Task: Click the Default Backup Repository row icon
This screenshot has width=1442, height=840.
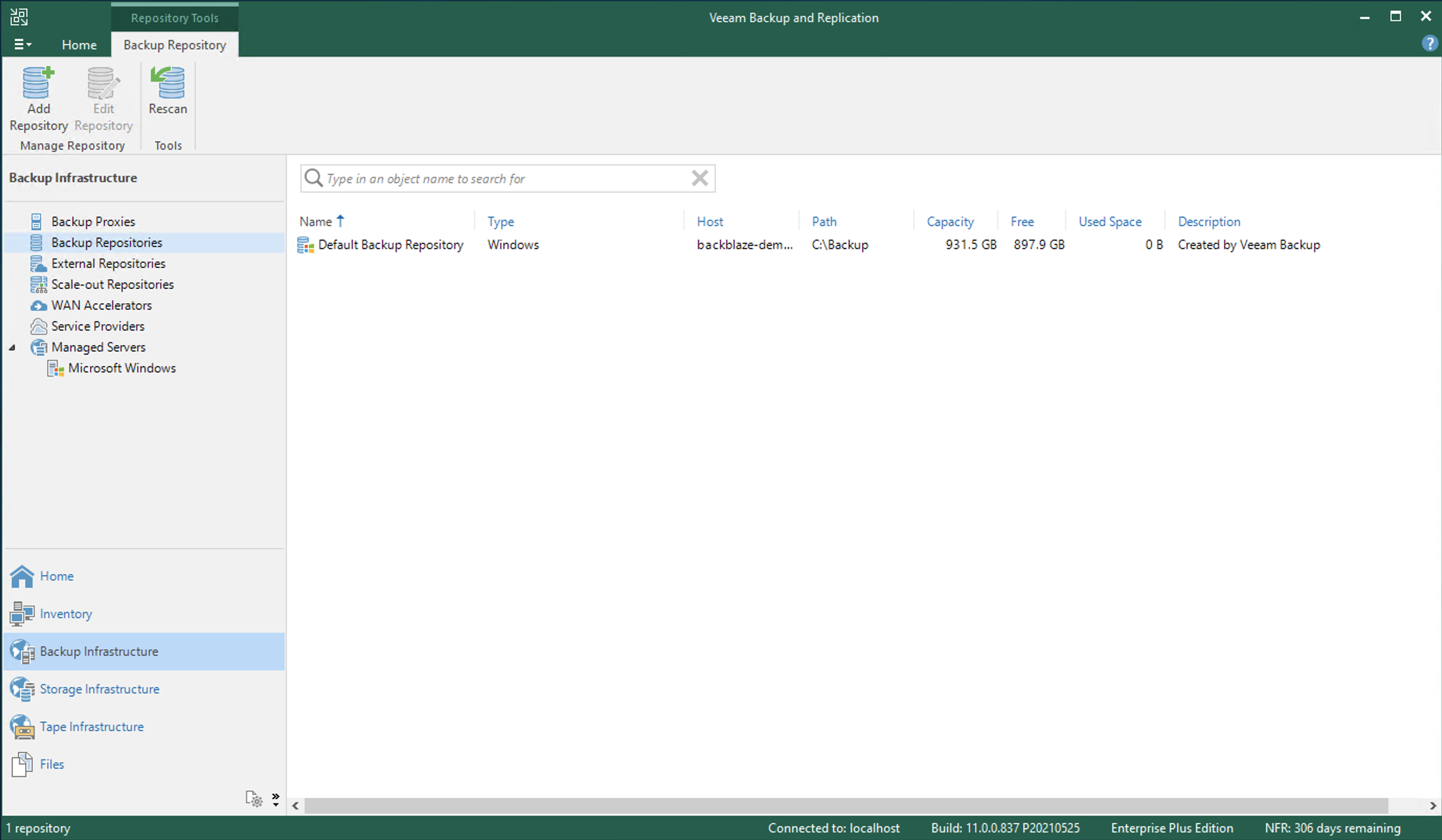Action: 306,245
